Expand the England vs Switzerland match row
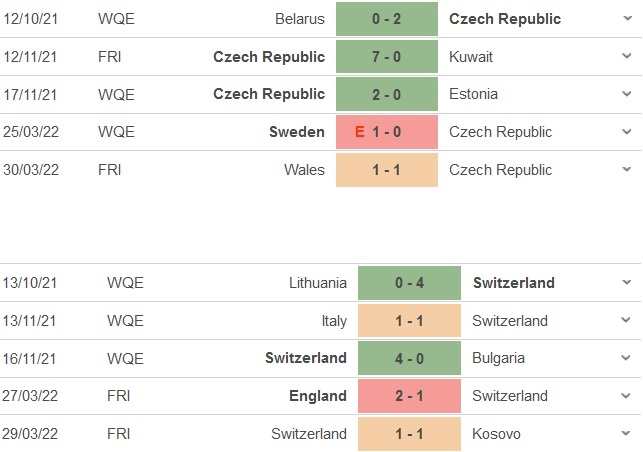The image size is (643, 452). point(627,396)
